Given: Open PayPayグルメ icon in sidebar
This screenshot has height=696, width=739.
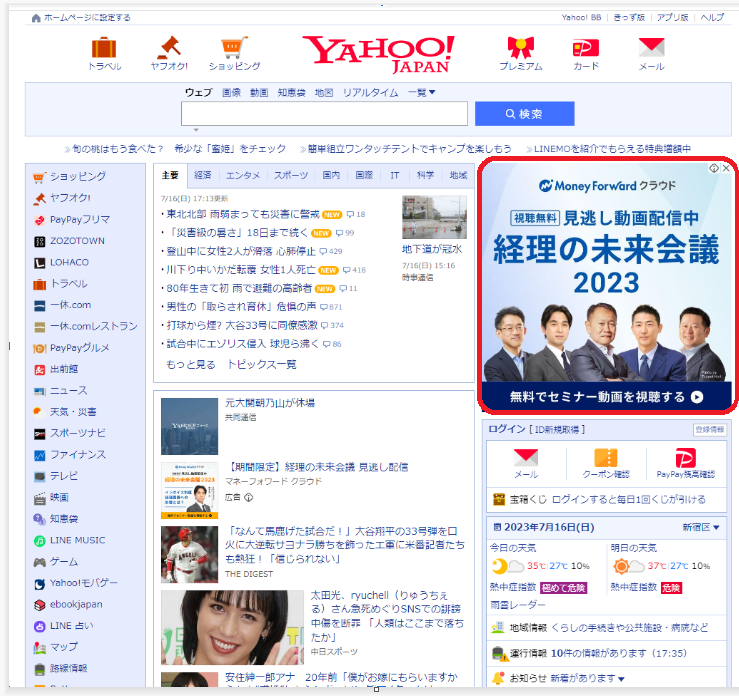Looking at the screenshot, I should (x=40, y=349).
